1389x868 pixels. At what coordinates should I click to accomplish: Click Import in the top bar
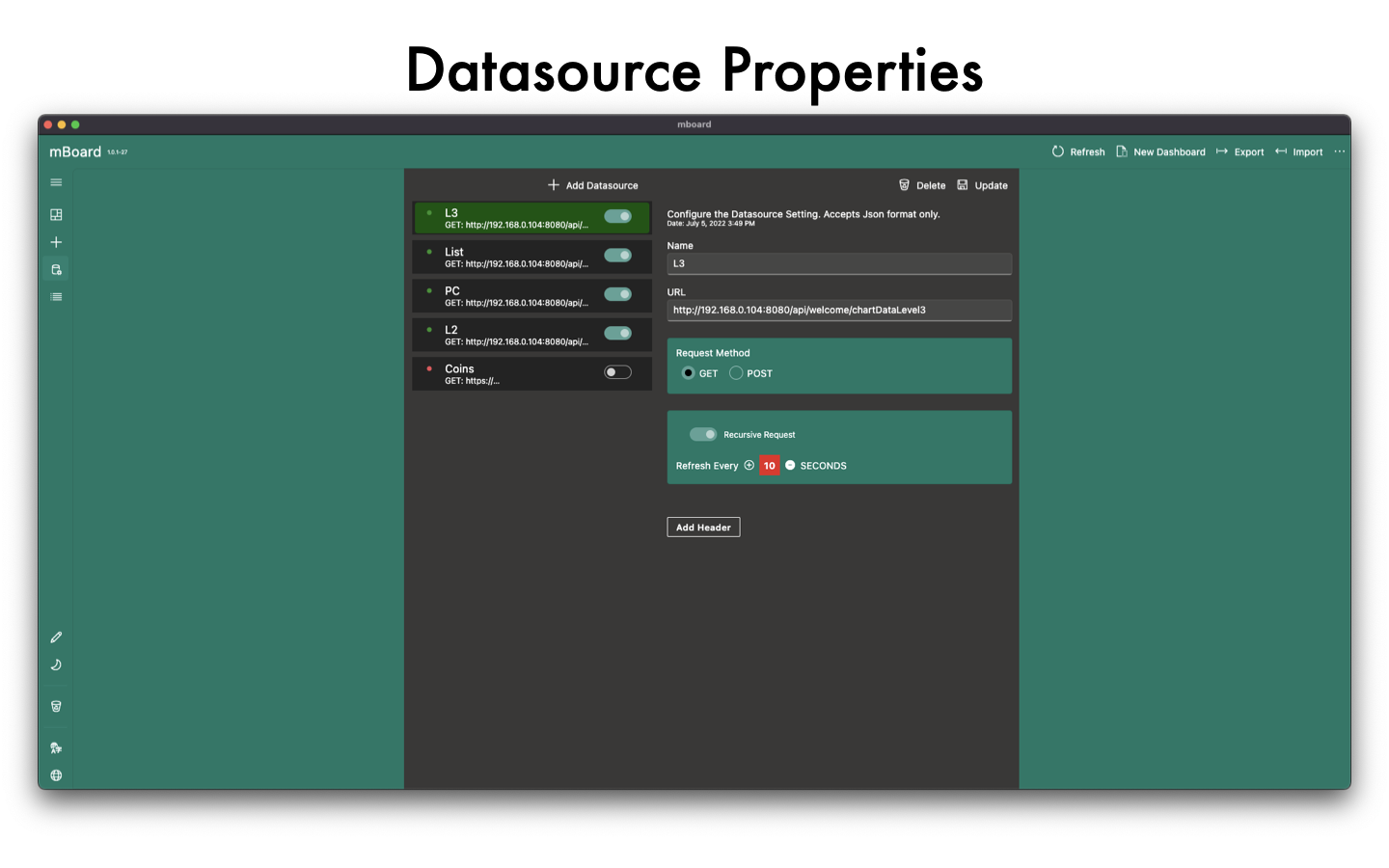coord(1298,151)
